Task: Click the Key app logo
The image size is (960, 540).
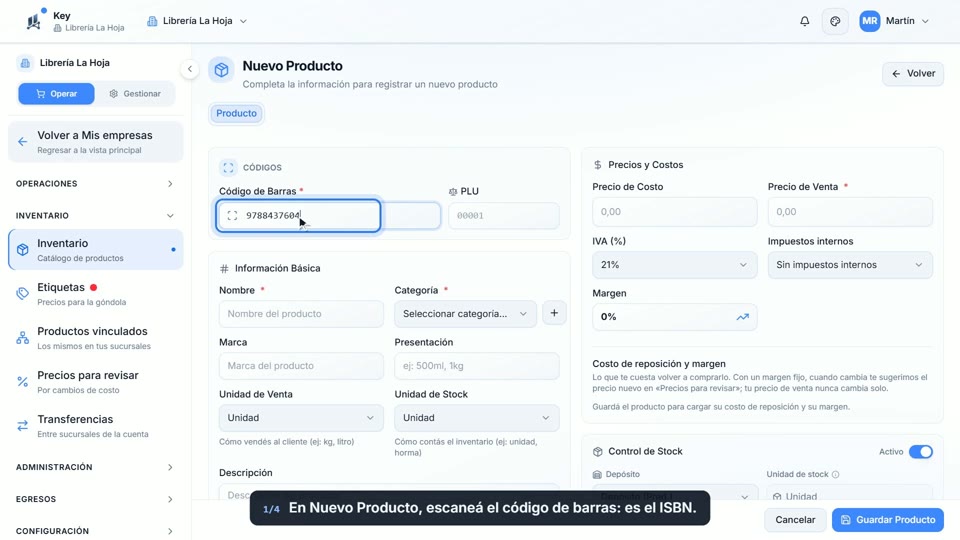Action: click(34, 21)
